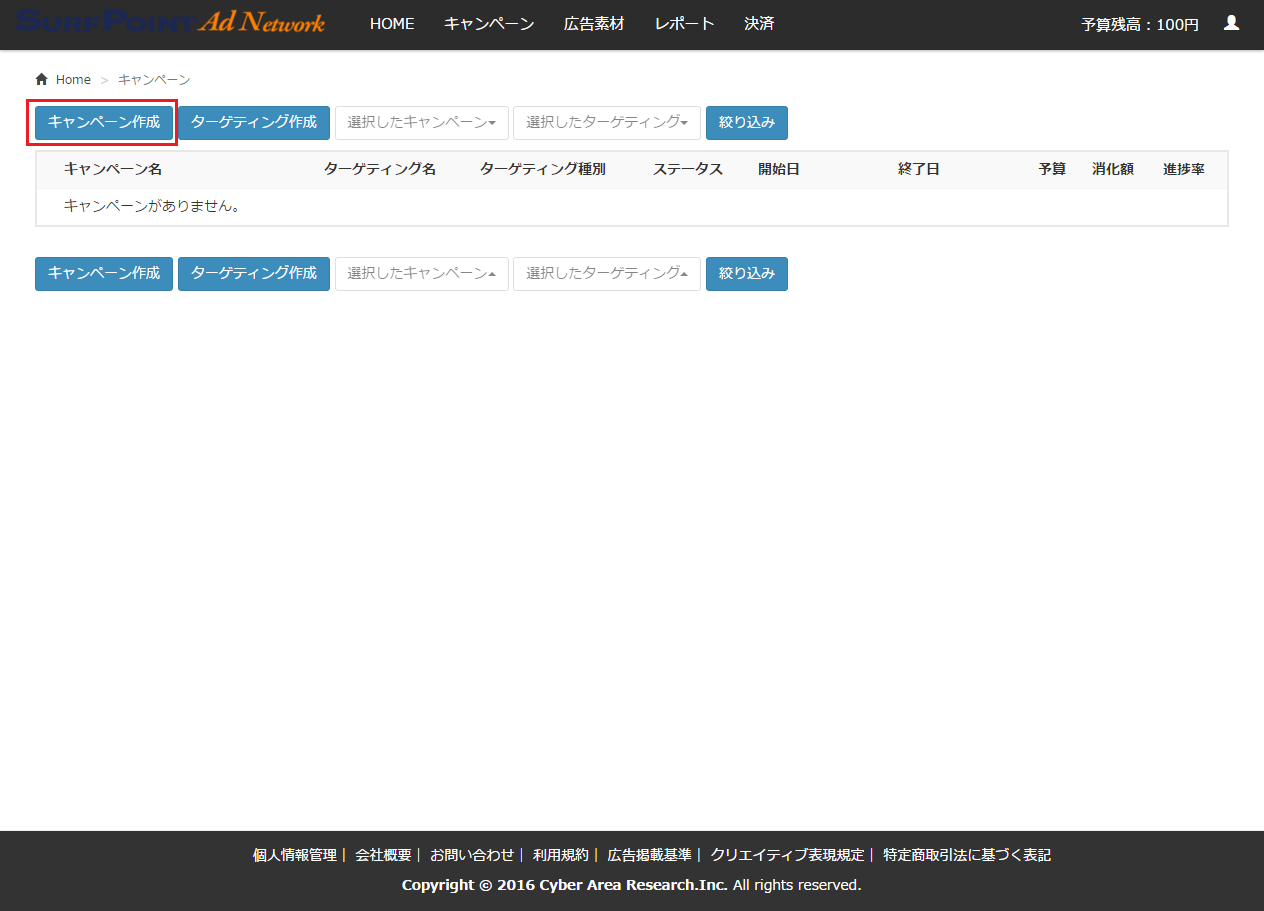This screenshot has width=1264, height=911.
Task: Go to the 広告素材 menu item
Action: 594,24
